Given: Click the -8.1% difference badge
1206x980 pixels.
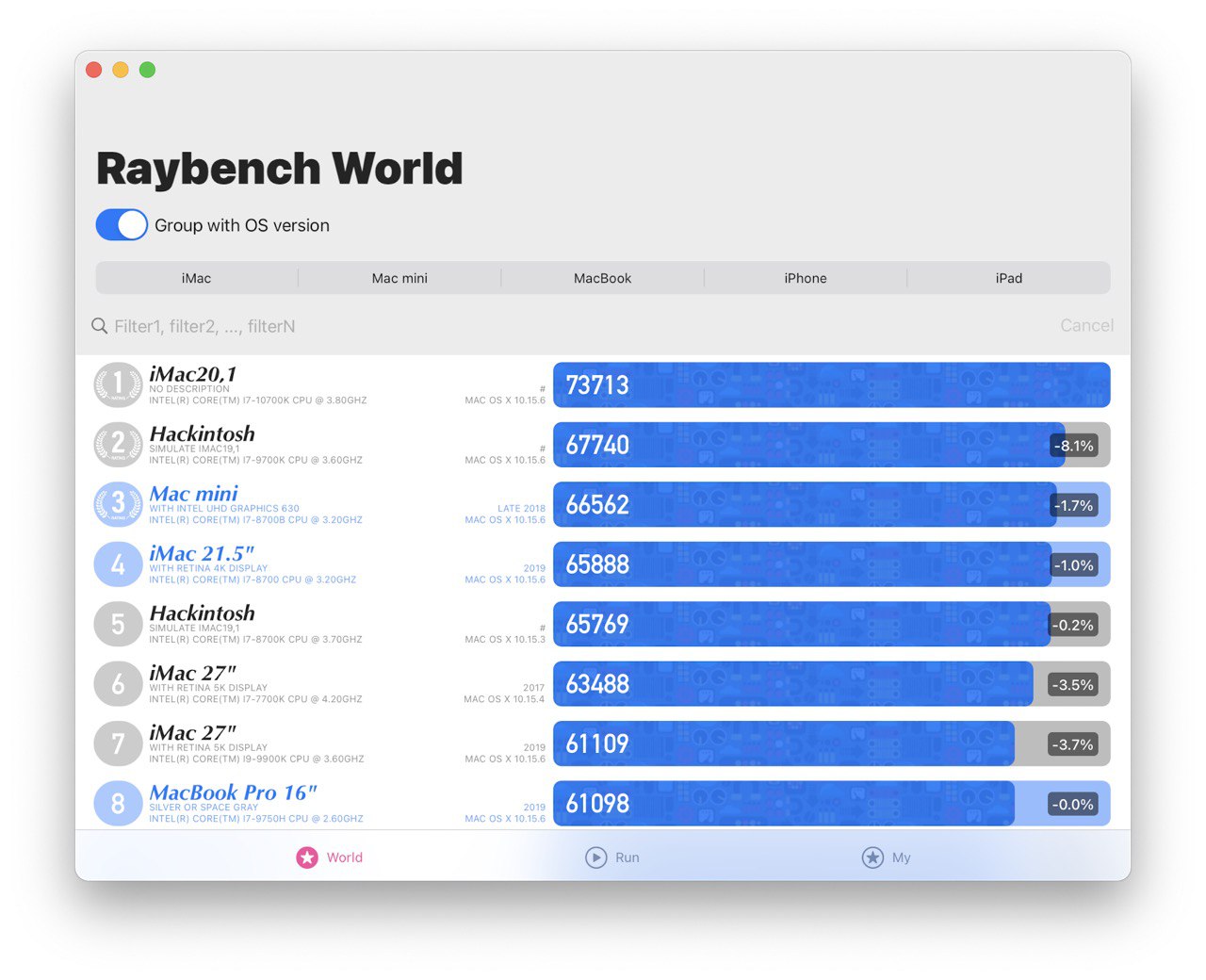Looking at the screenshot, I should click(x=1073, y=446).
